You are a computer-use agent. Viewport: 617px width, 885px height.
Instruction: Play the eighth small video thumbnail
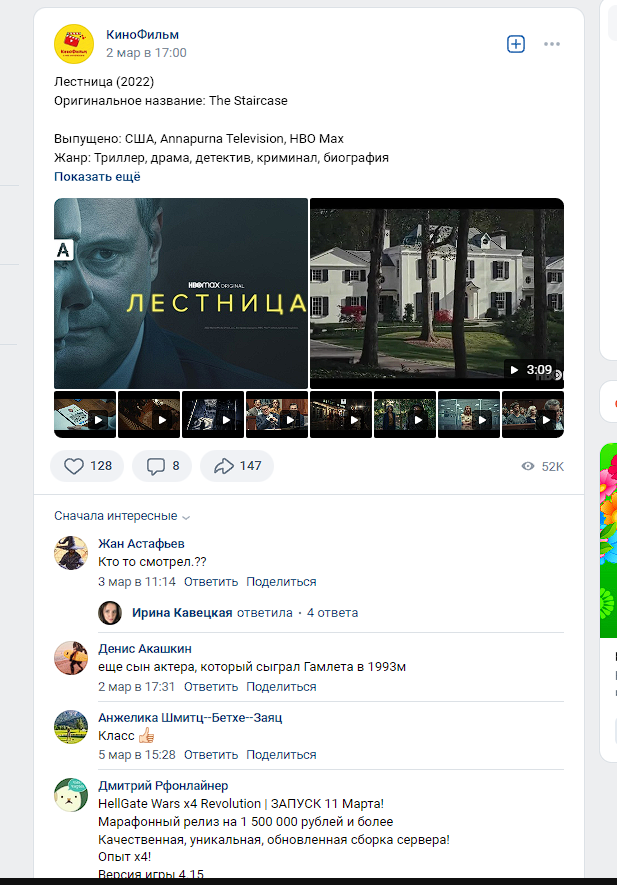533,414
